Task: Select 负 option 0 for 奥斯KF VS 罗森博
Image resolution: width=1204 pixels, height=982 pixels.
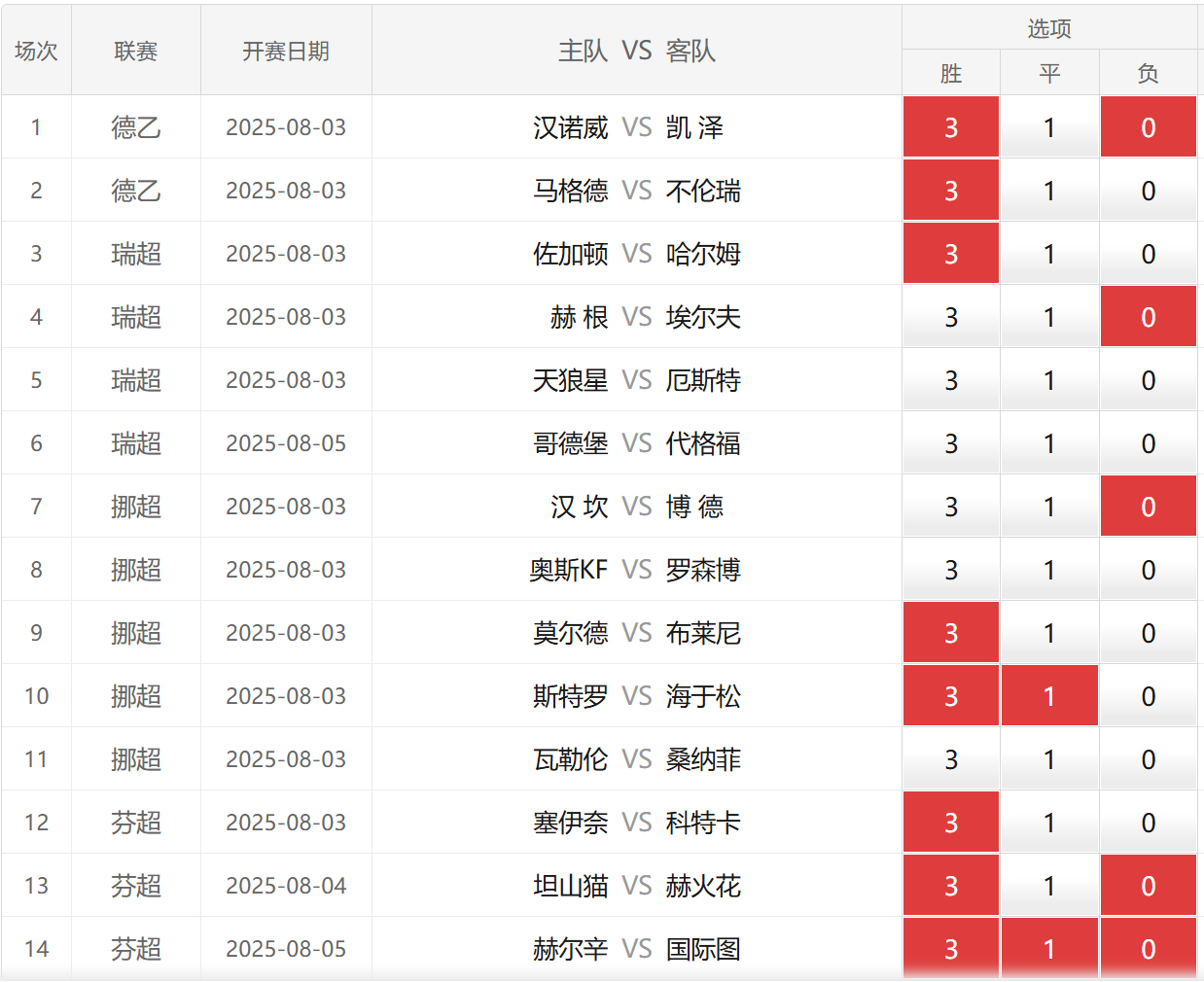Action: click(x=1149, y=570)
